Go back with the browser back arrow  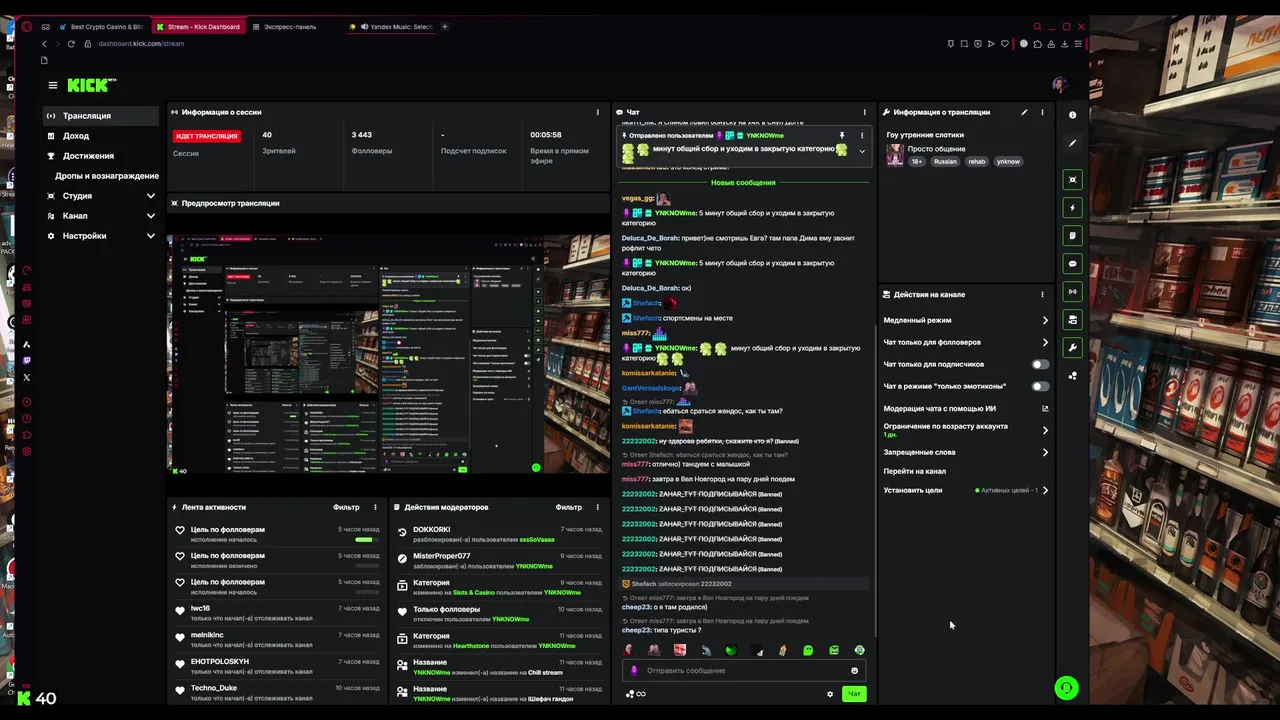(x=44, y=44)
